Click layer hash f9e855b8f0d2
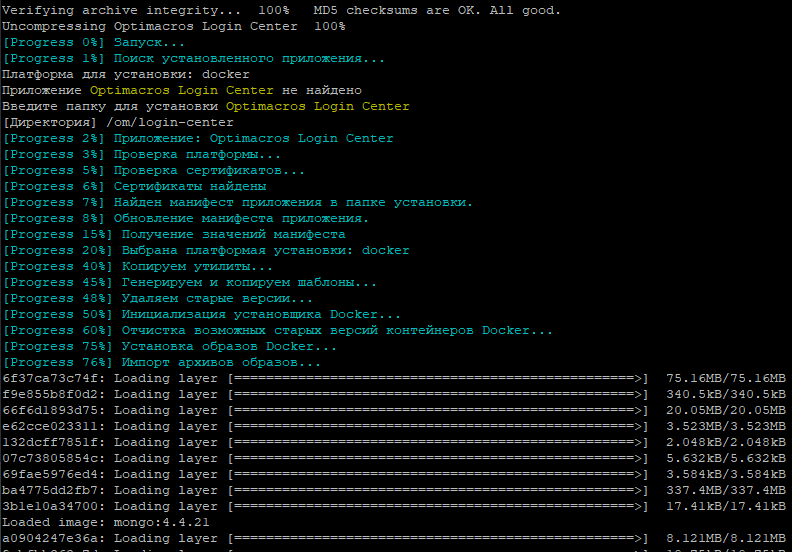 pyautogui.click(x=50, y=394)
